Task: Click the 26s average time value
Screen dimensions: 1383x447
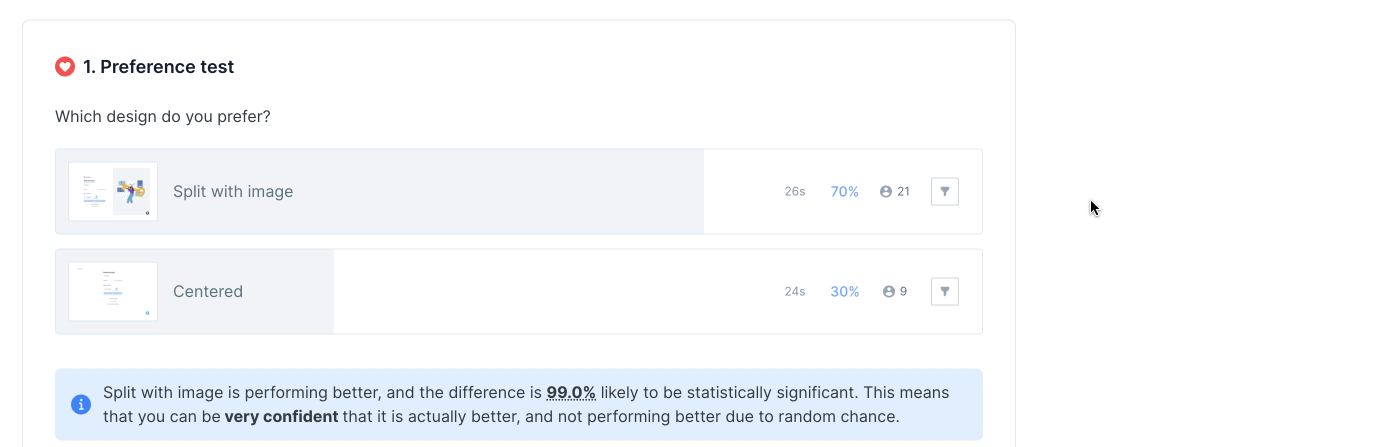Action: [x=795, y=191]
